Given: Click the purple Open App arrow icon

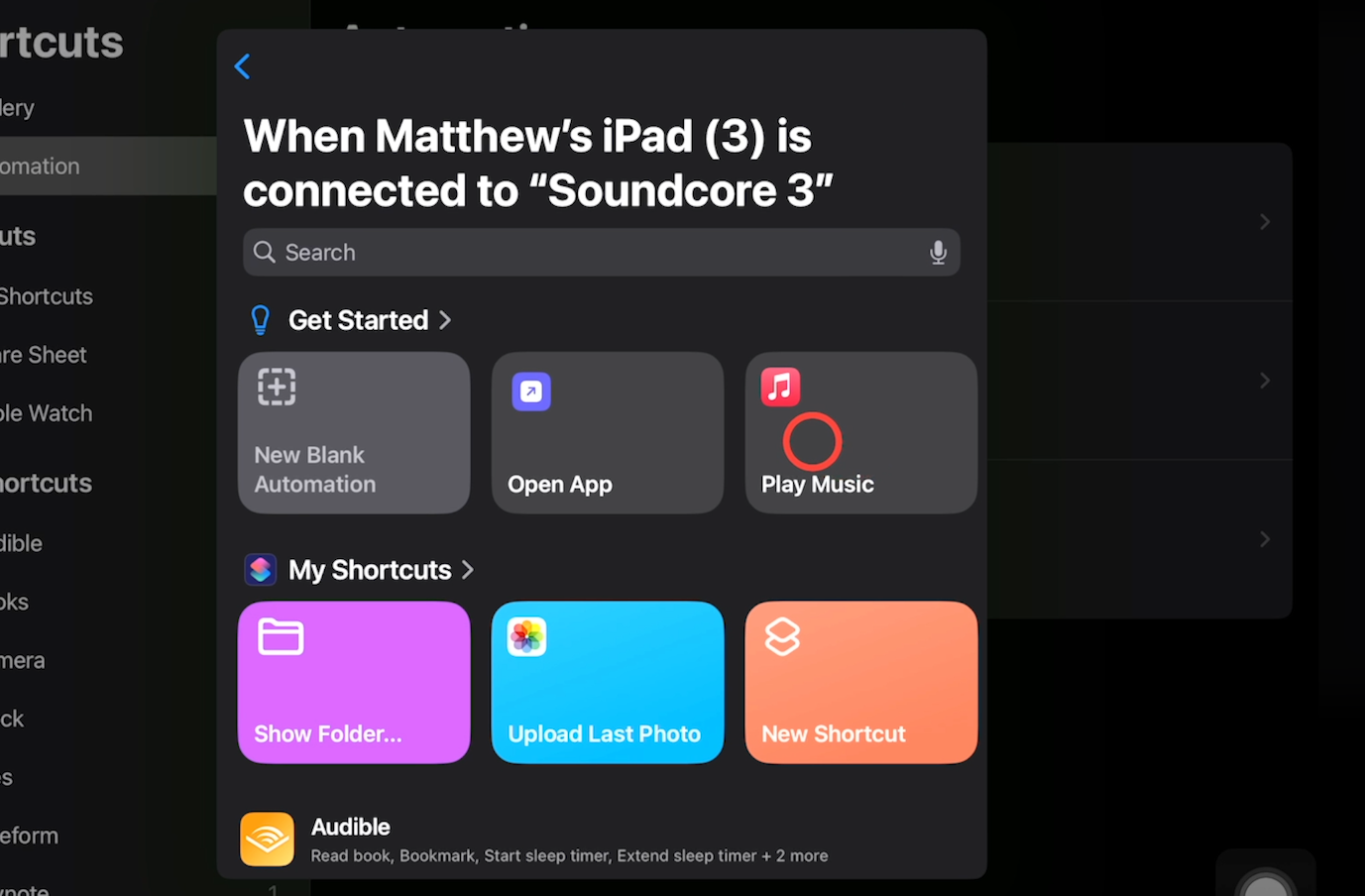Looking at the screenshot, I should click(531, 392).
